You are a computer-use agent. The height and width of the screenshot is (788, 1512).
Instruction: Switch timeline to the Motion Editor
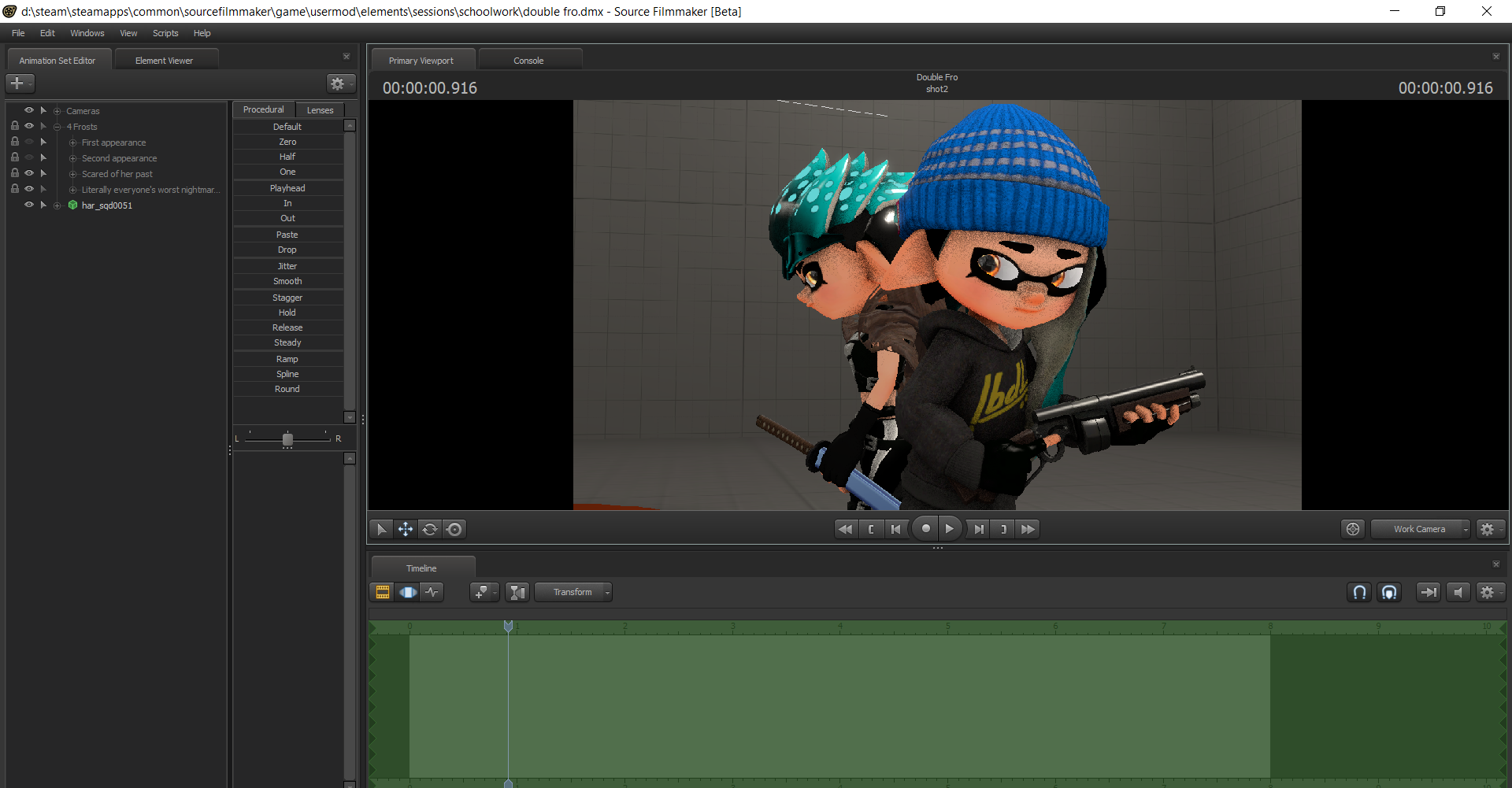tap(408, 592)
